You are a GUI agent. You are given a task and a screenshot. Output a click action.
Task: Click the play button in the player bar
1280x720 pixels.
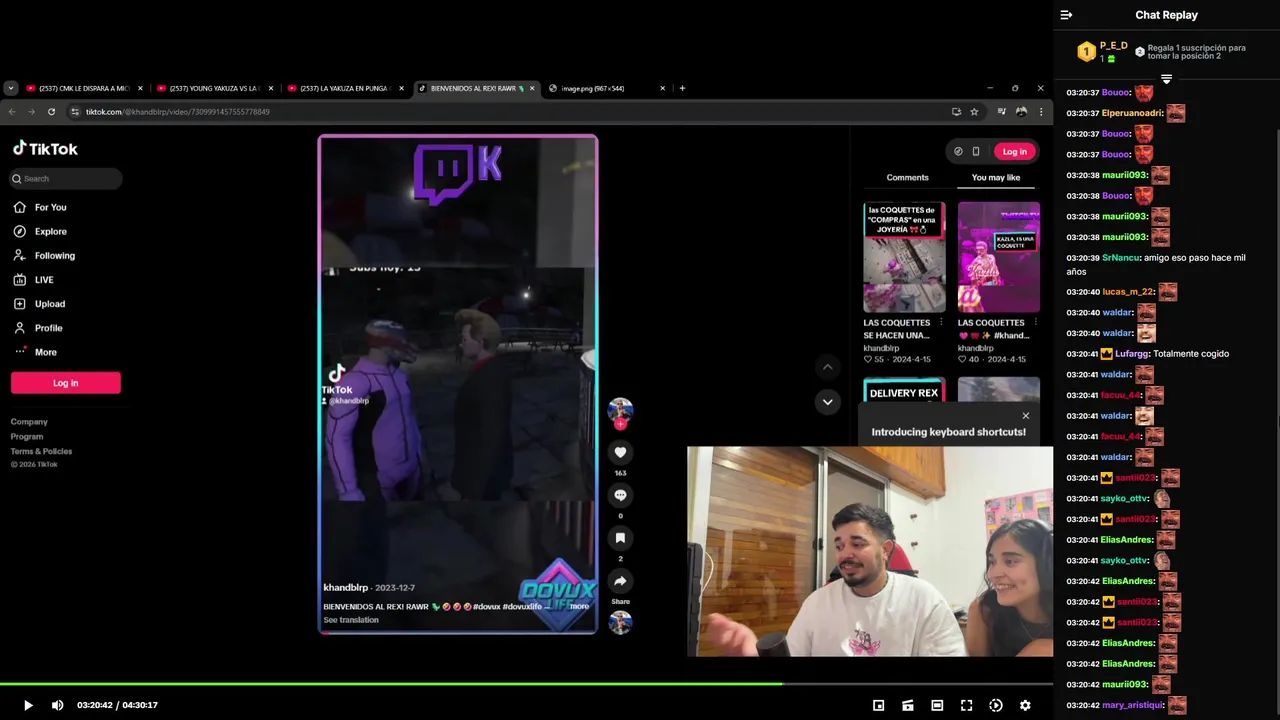[28, 705]
